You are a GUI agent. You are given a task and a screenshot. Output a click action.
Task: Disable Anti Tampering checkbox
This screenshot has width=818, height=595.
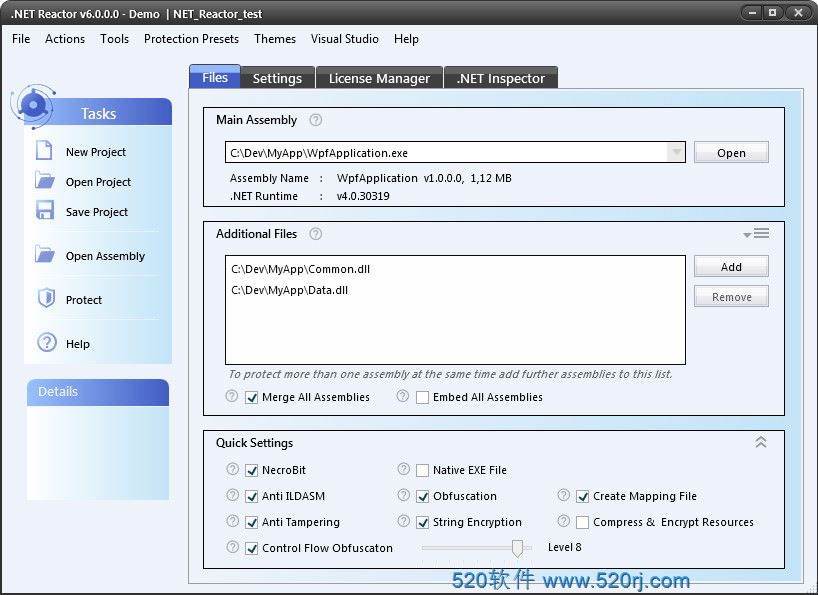pos(251,523)
